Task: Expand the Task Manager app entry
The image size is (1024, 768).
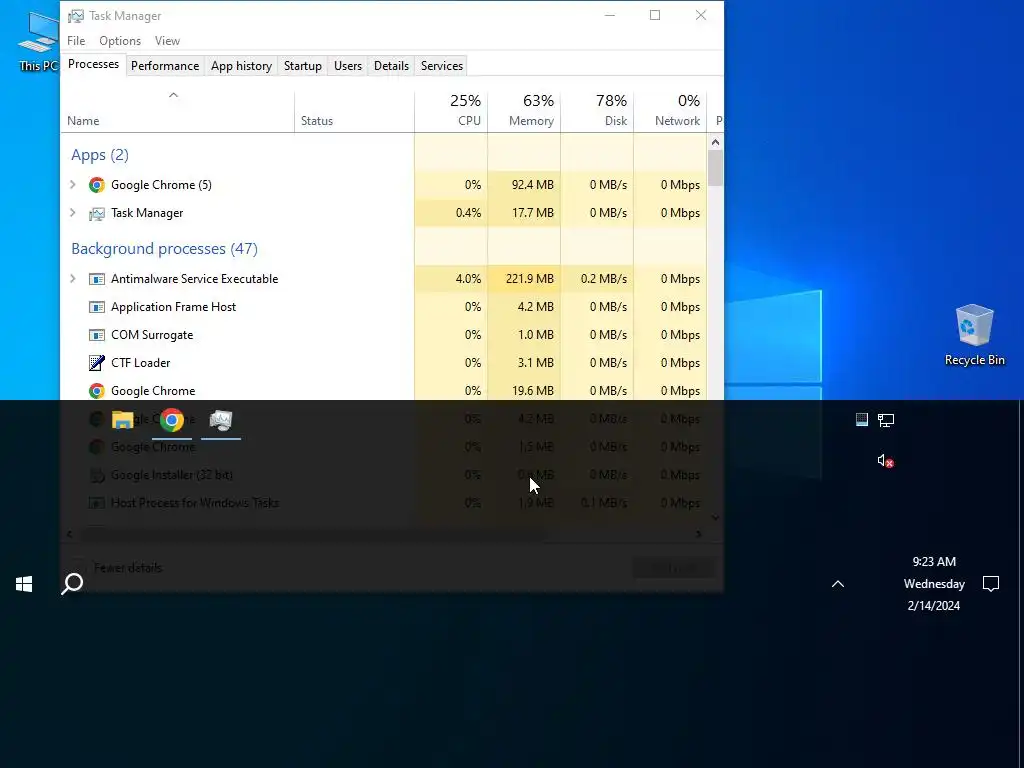Action: 72,213
